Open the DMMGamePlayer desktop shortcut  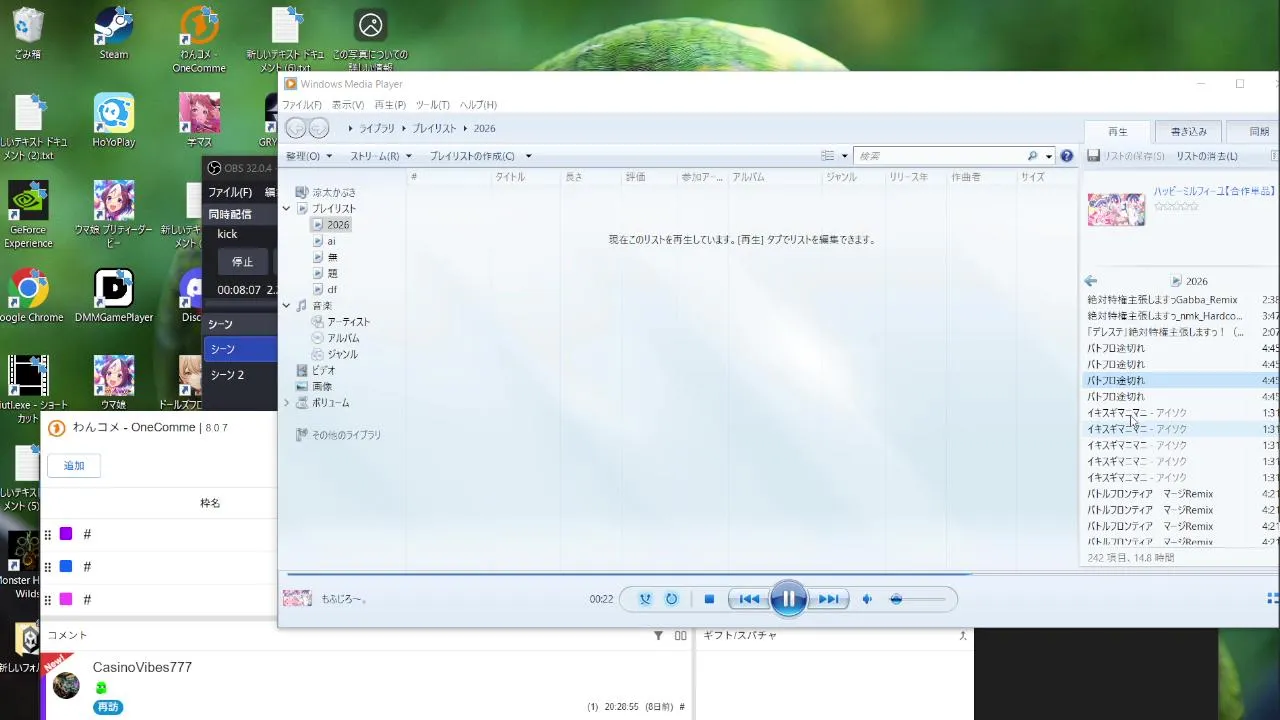(x=114, y=295)
